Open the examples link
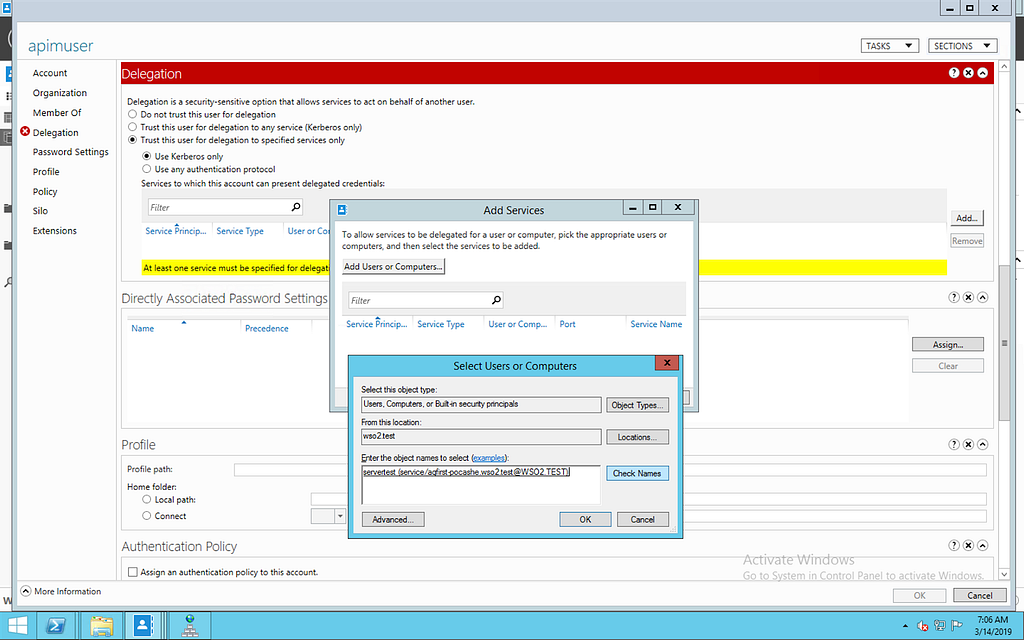This screenshot has height=640, width=1024. (488, 458)
